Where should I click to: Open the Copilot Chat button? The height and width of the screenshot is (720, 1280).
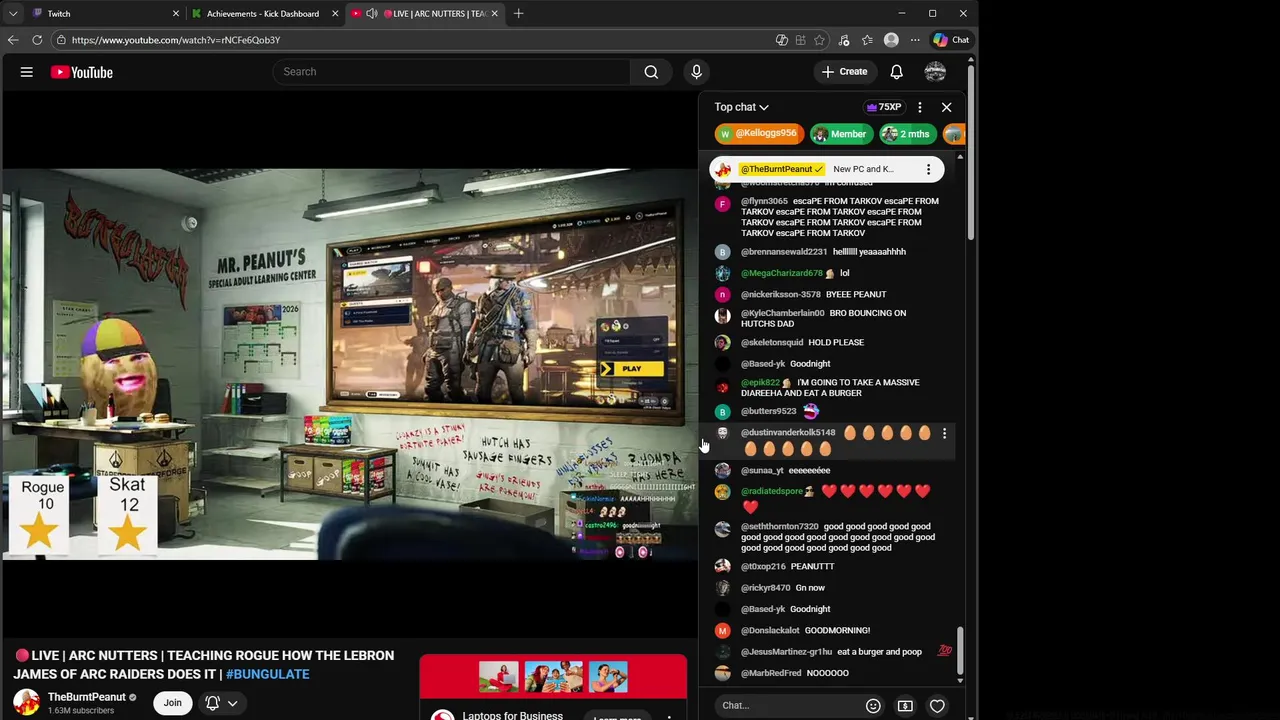coord(951,40)
